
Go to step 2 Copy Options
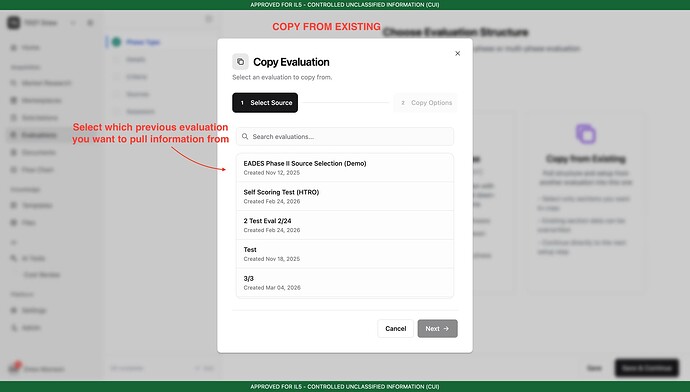[426, 103]
